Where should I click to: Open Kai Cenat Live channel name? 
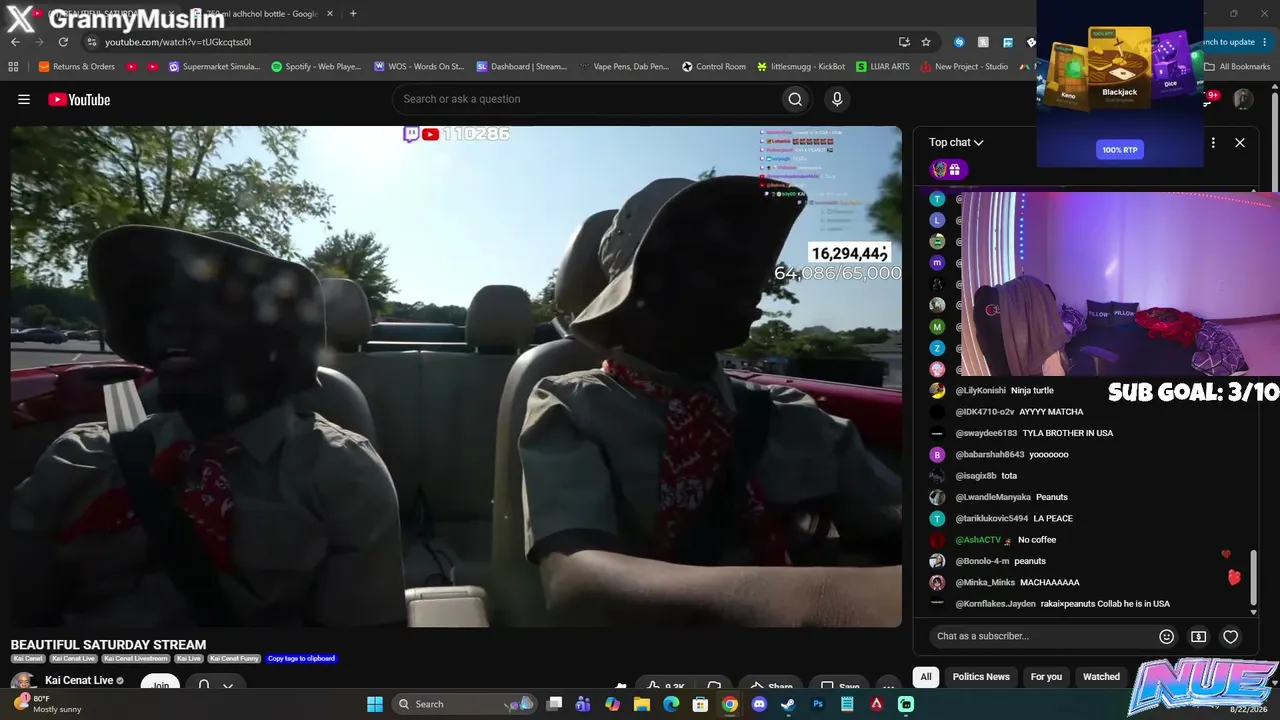click(79, 681)
